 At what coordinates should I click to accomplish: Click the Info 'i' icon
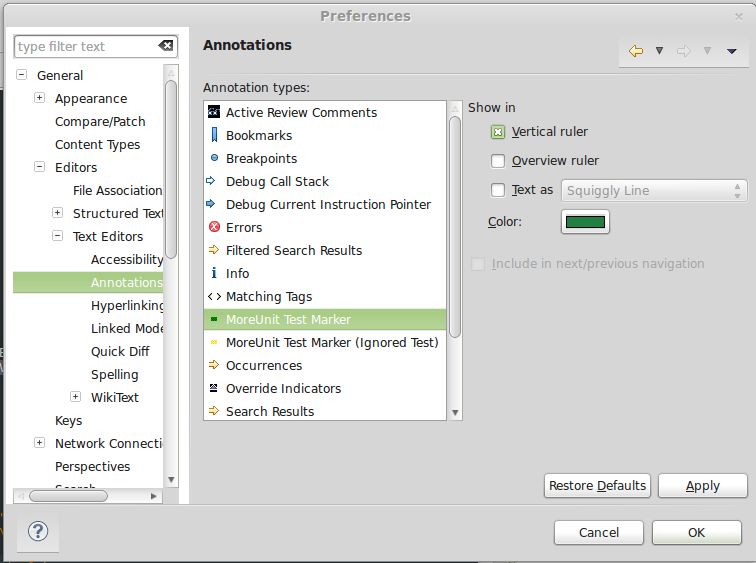click(214, 273)
